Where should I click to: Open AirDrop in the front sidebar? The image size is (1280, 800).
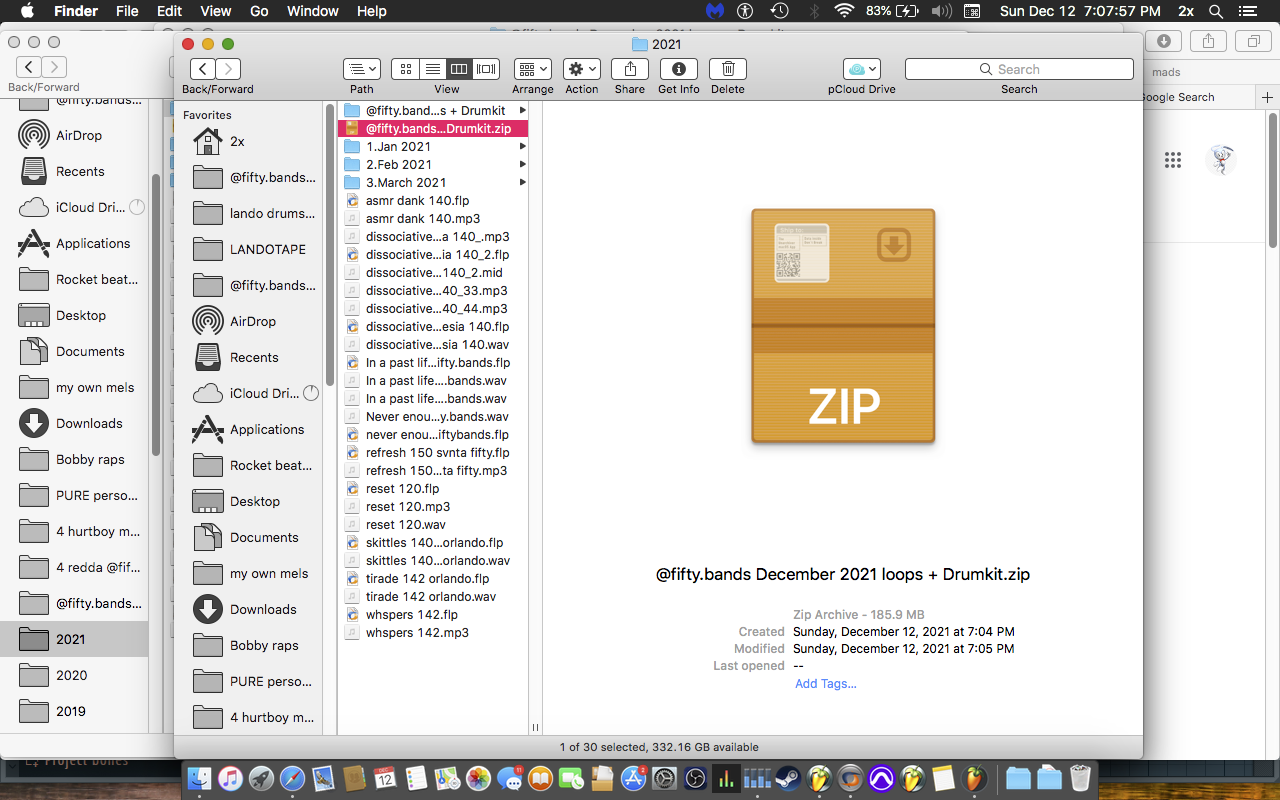point(252,321)
